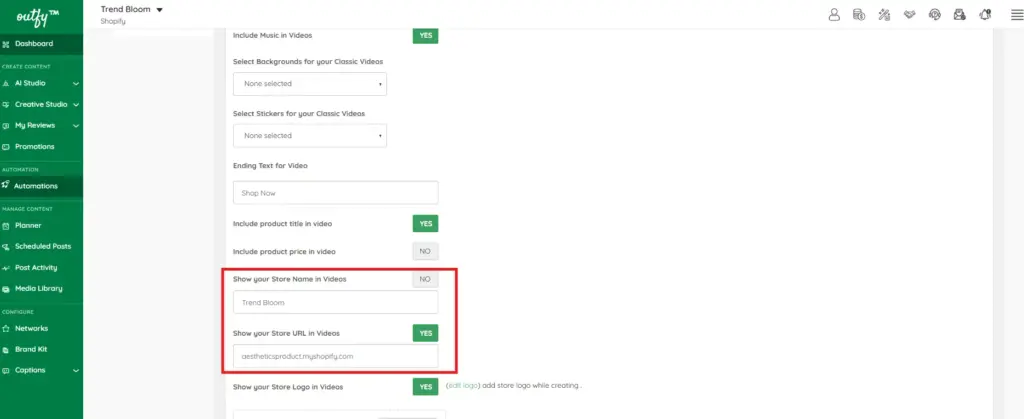1024x419 pixels.
Task: Expand the My Reviews submenu chevron
Action: tap(76, 125)
